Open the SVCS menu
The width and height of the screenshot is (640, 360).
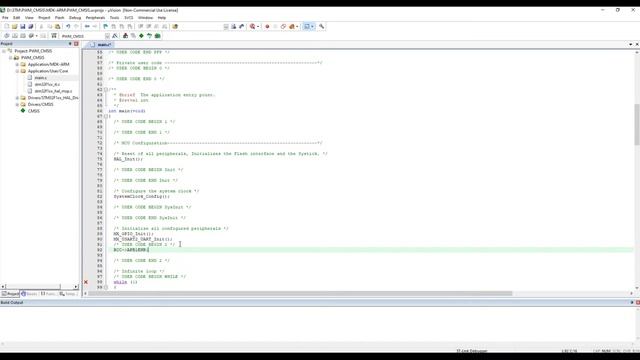[129, 18]
